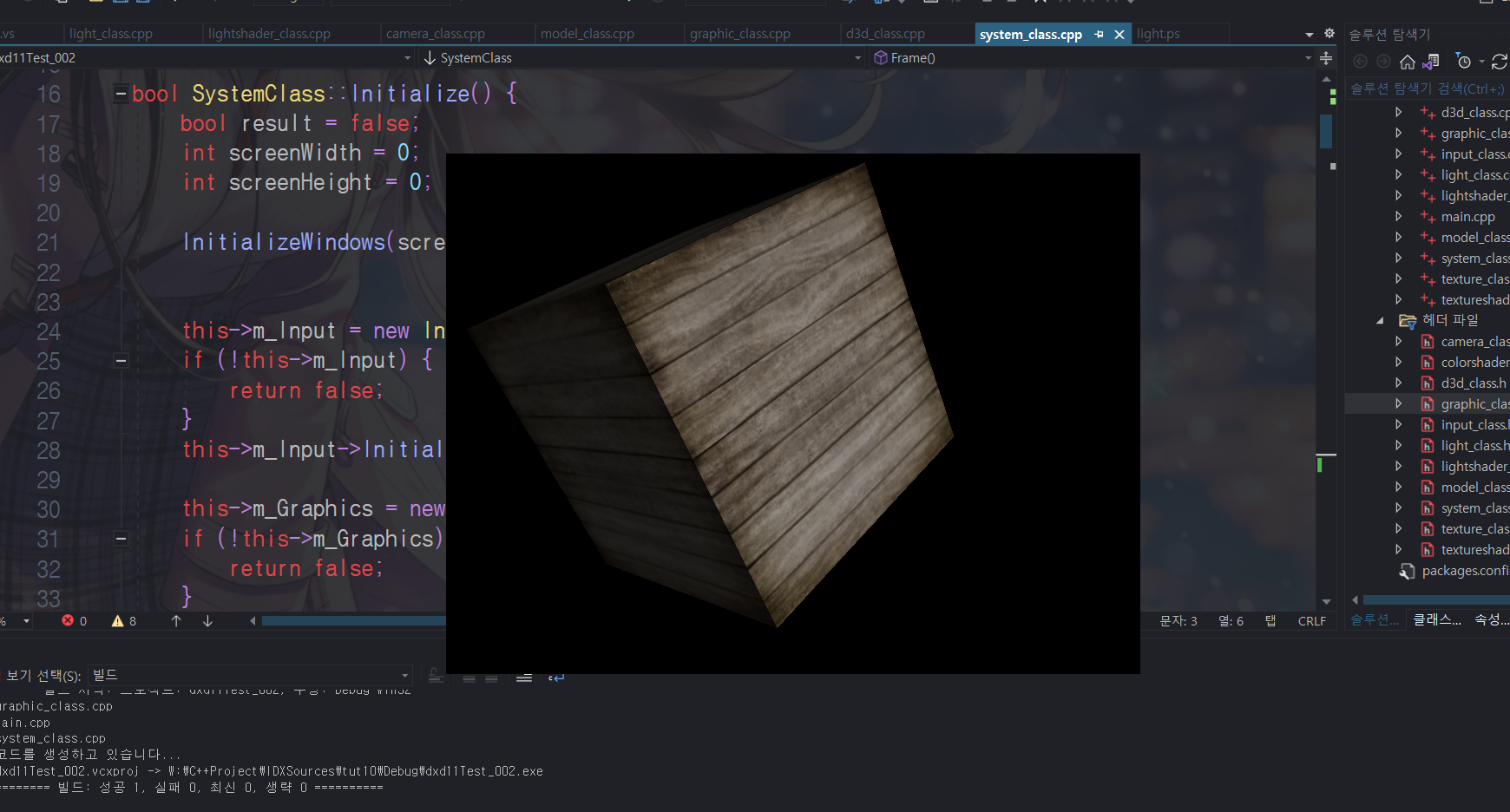Viewport: 1510px width, 812px height.
Task: Select the 솔루션... explorer bottom tab
Action: click(1375, 619)
